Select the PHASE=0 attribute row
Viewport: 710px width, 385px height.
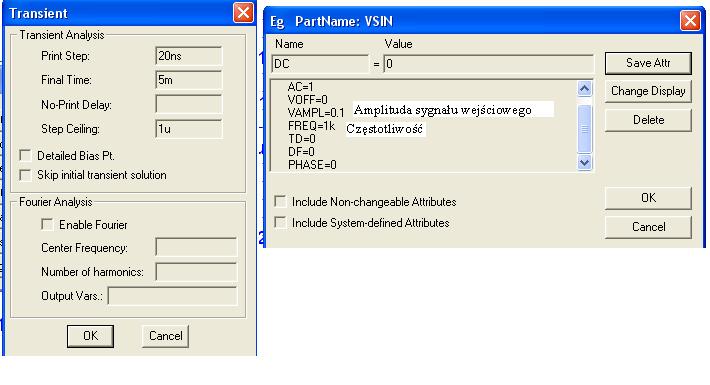click(312, 165)
